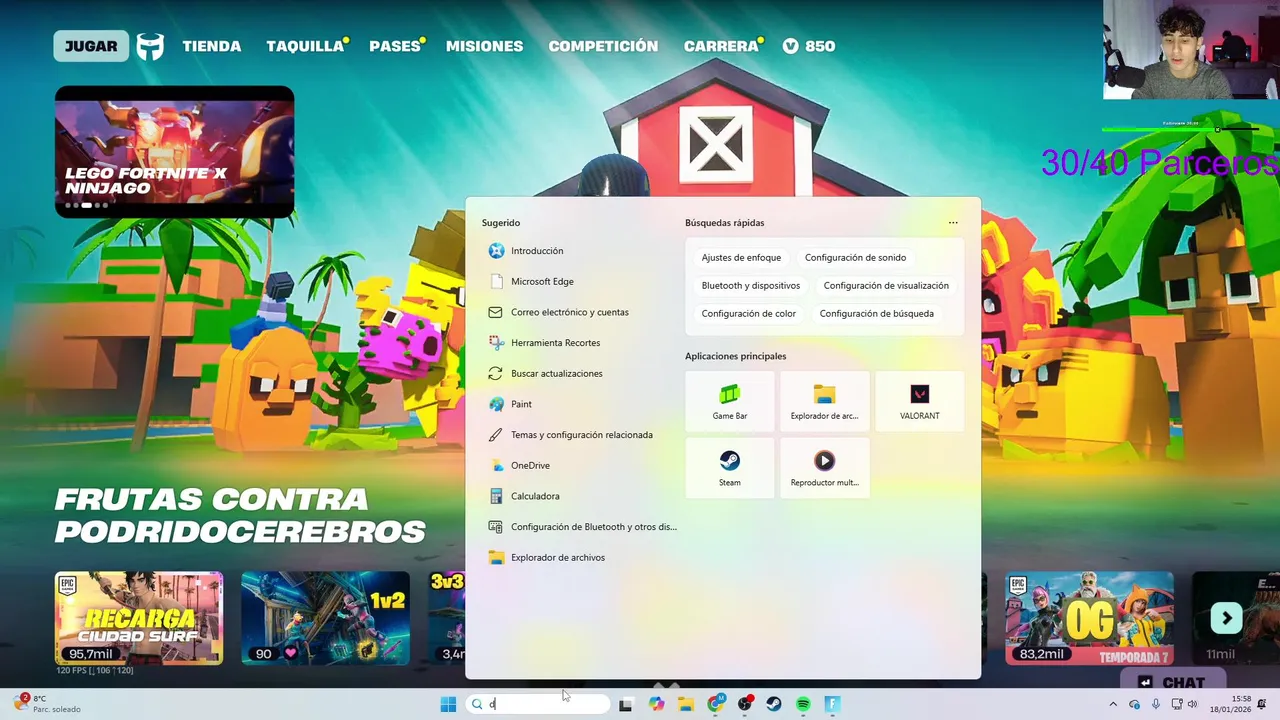Click the 850 V-Bucks balance
1280x720 pixels.
coord(809,46)
